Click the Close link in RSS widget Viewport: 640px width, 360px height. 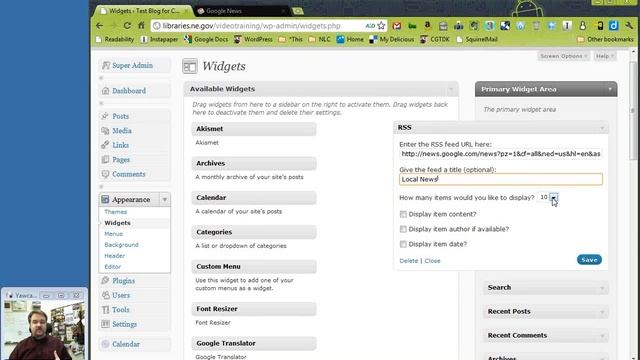click(x=432, y=261)
